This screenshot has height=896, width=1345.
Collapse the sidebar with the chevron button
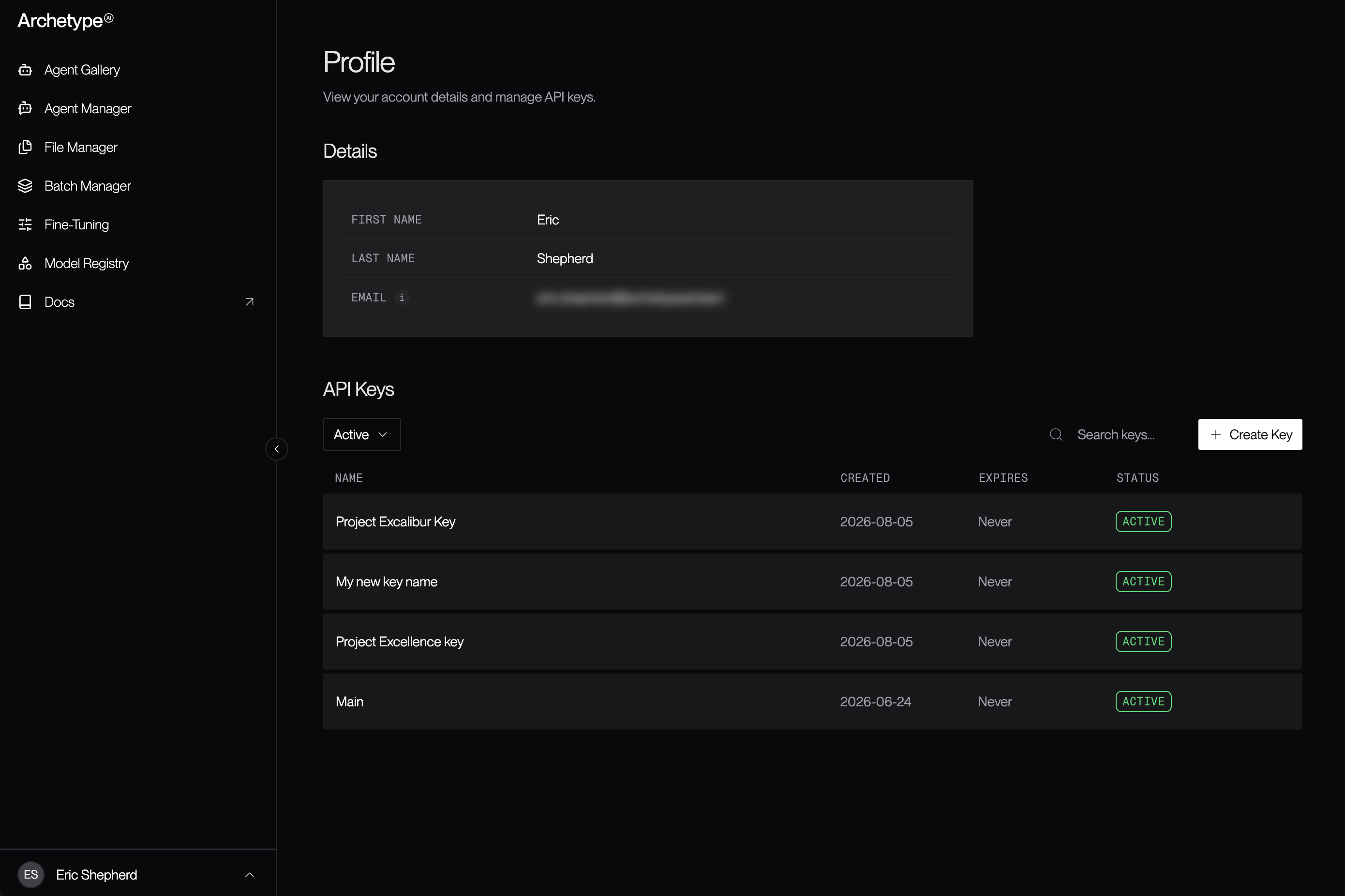277,449
